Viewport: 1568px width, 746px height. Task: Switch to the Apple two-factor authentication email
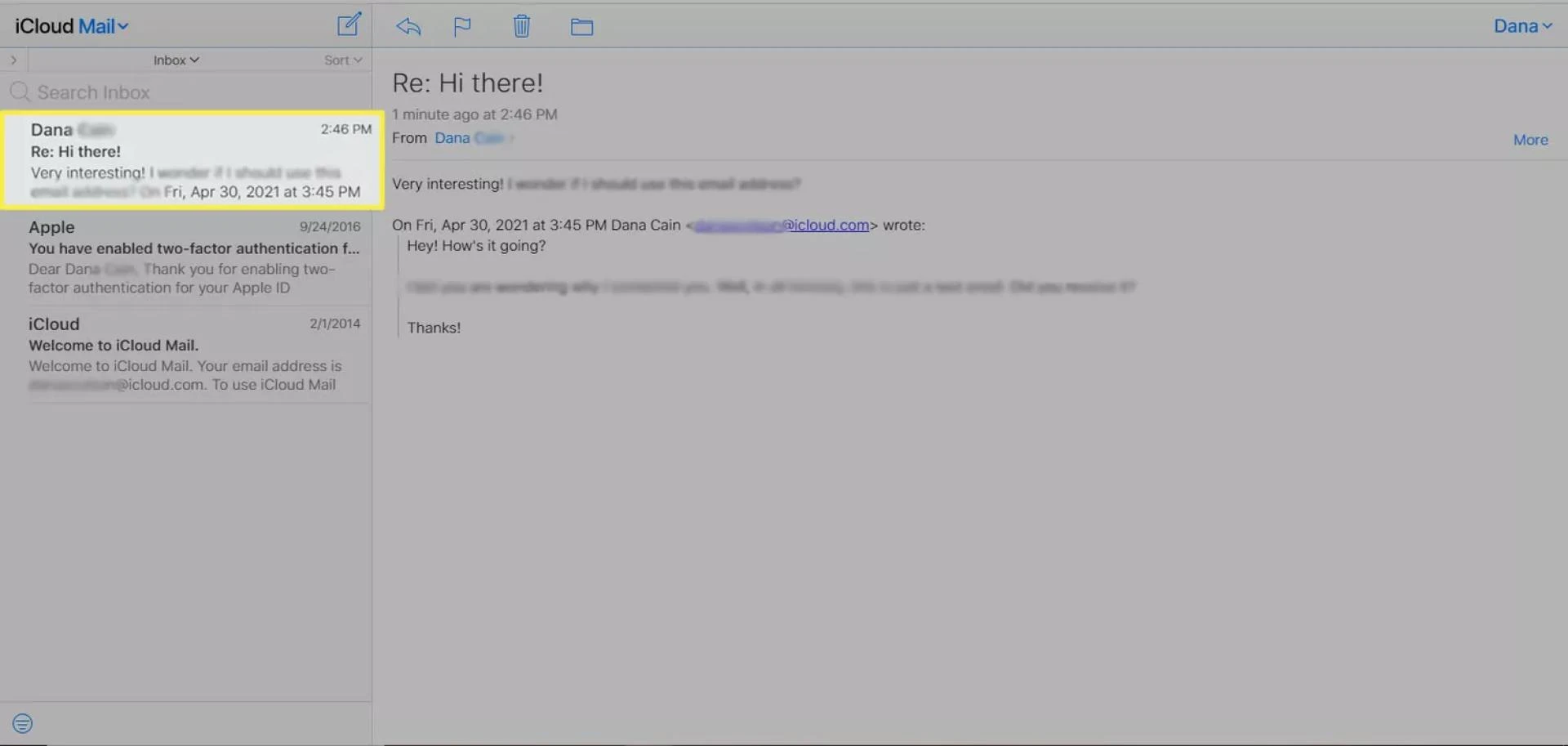coord(194,257)
